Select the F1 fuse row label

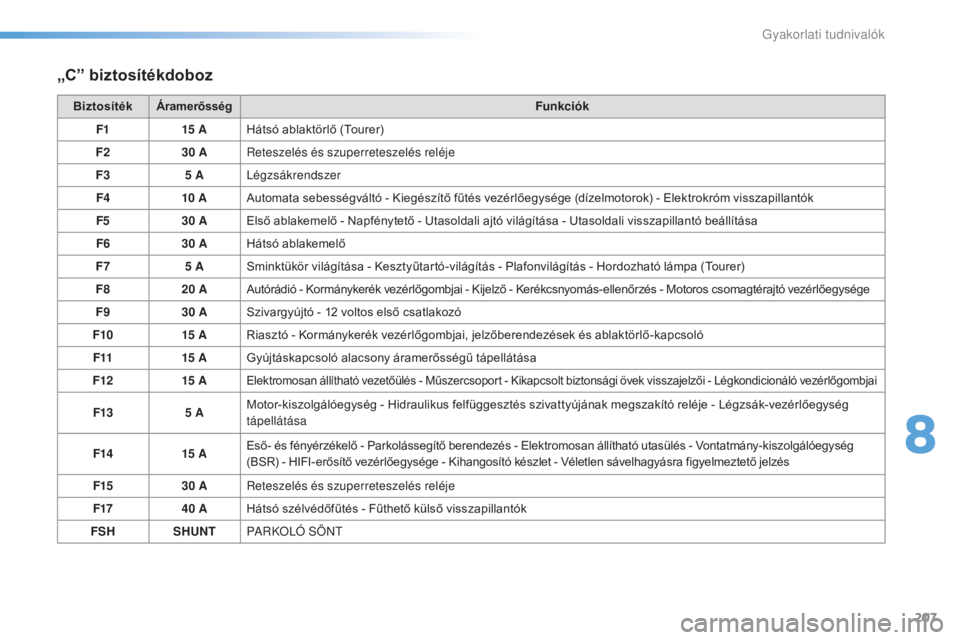coord(102,129)
